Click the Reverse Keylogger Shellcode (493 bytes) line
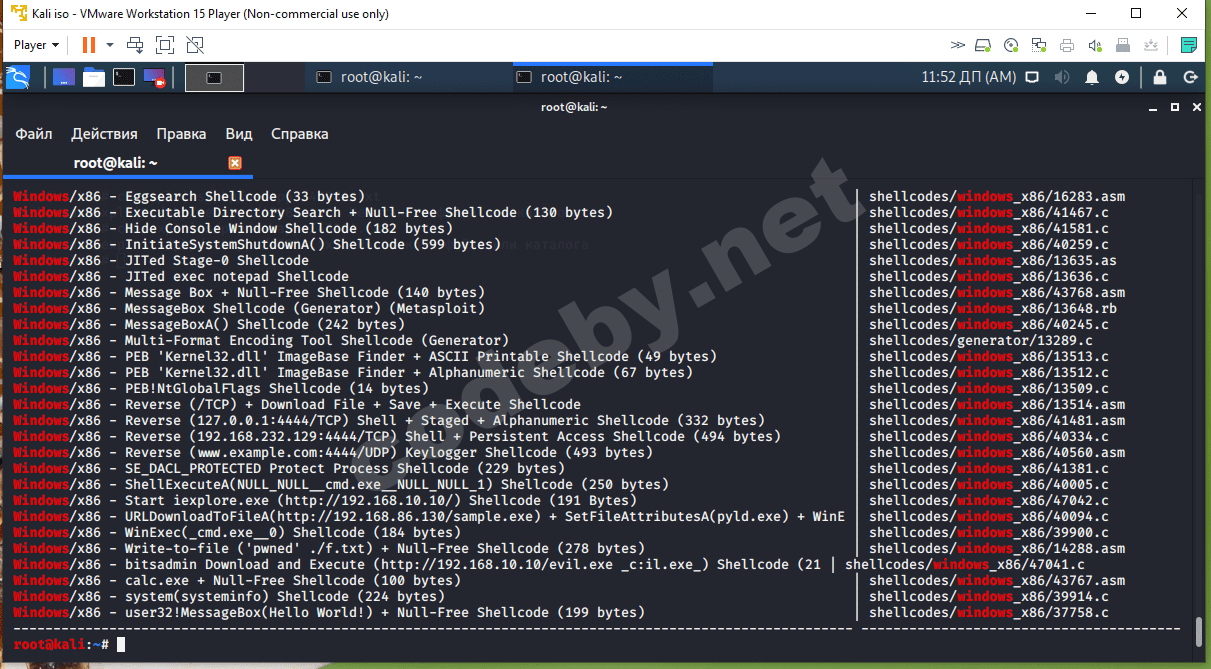The image size is (1211, 669). pos(333,452)
